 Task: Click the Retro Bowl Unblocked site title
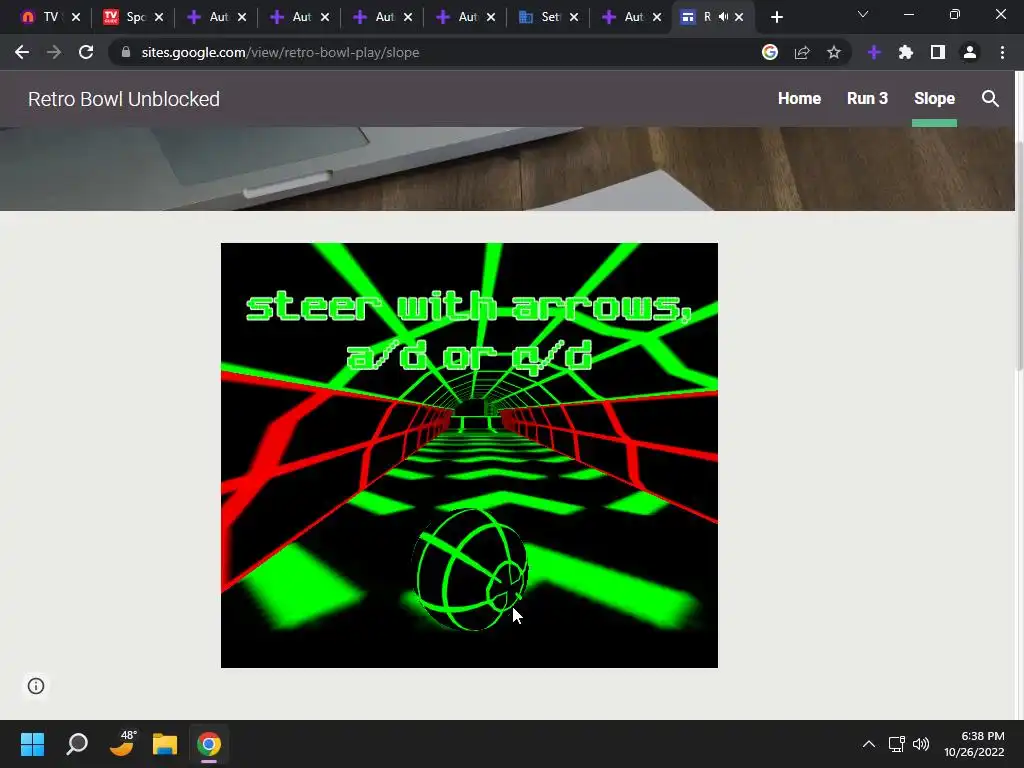click(123, 99)
